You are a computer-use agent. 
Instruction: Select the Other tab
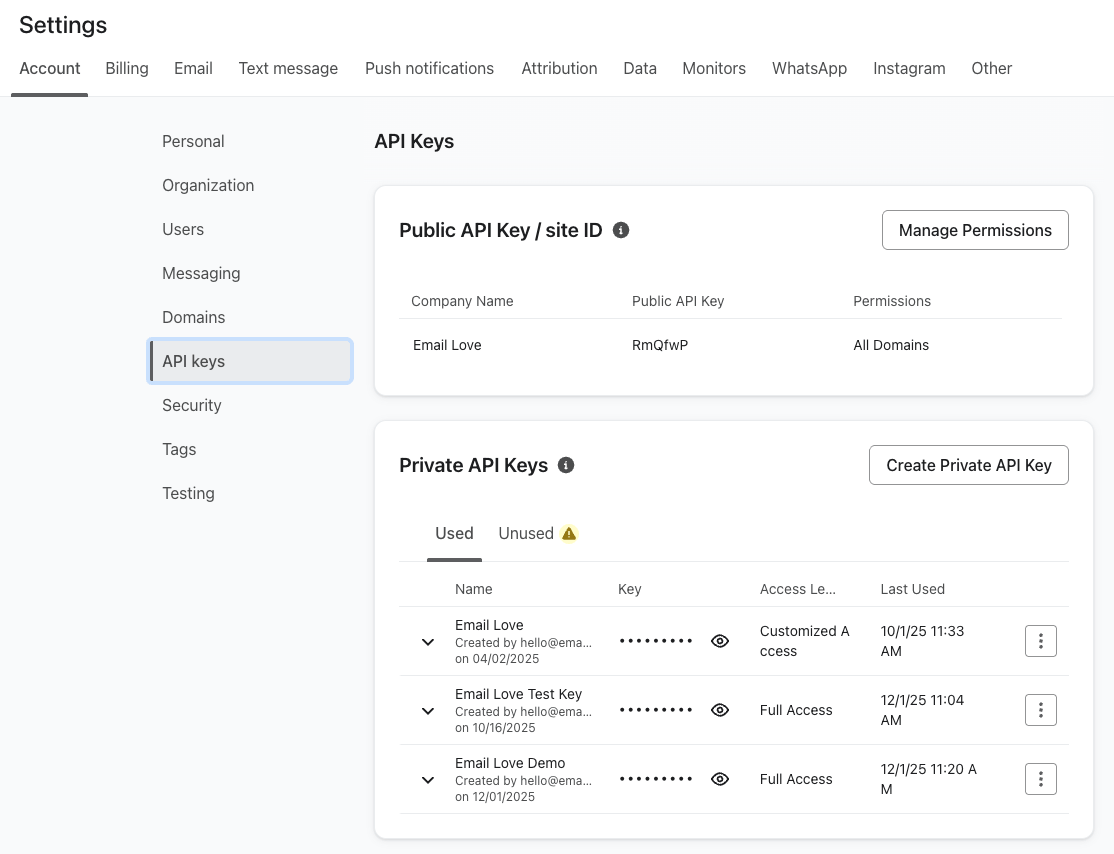[x=992, y=68]
